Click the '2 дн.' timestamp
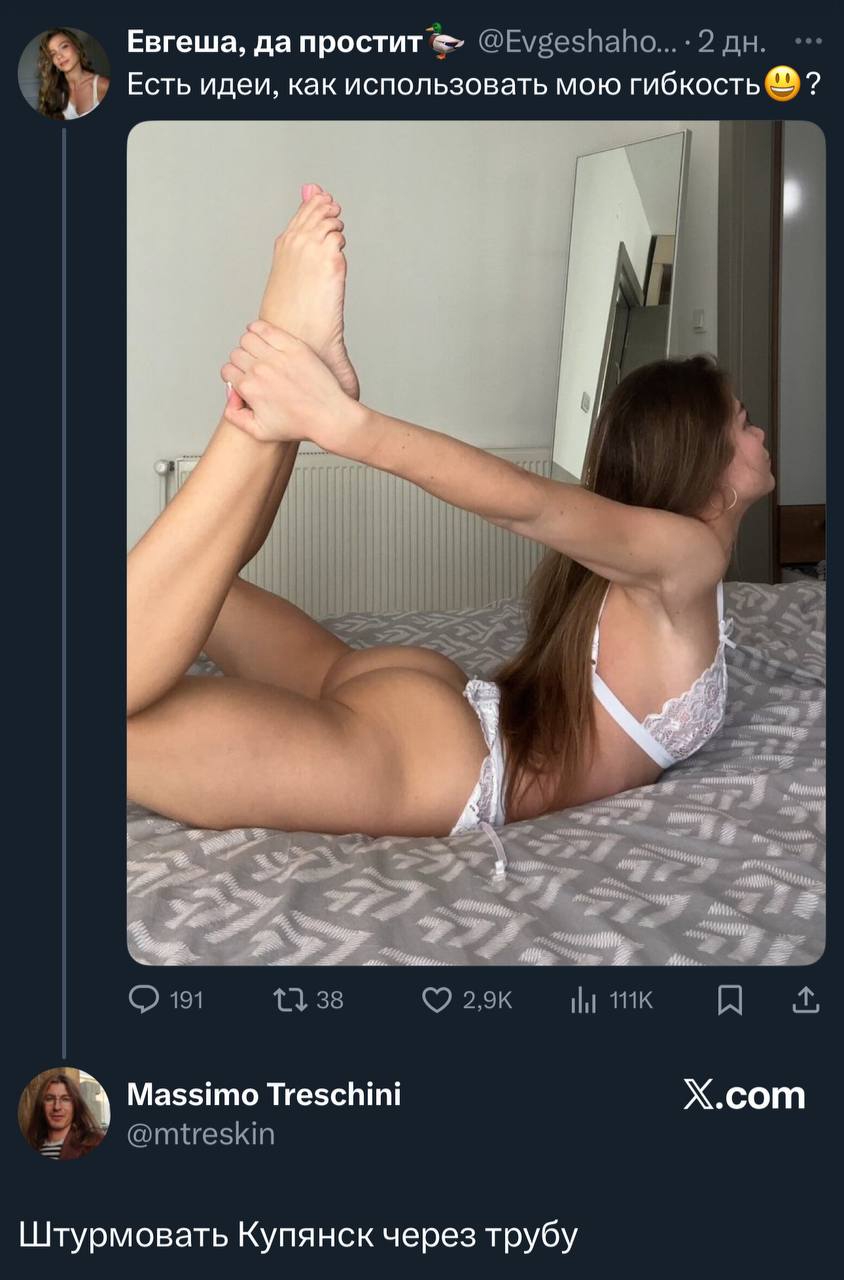 (x=732, y=43)
